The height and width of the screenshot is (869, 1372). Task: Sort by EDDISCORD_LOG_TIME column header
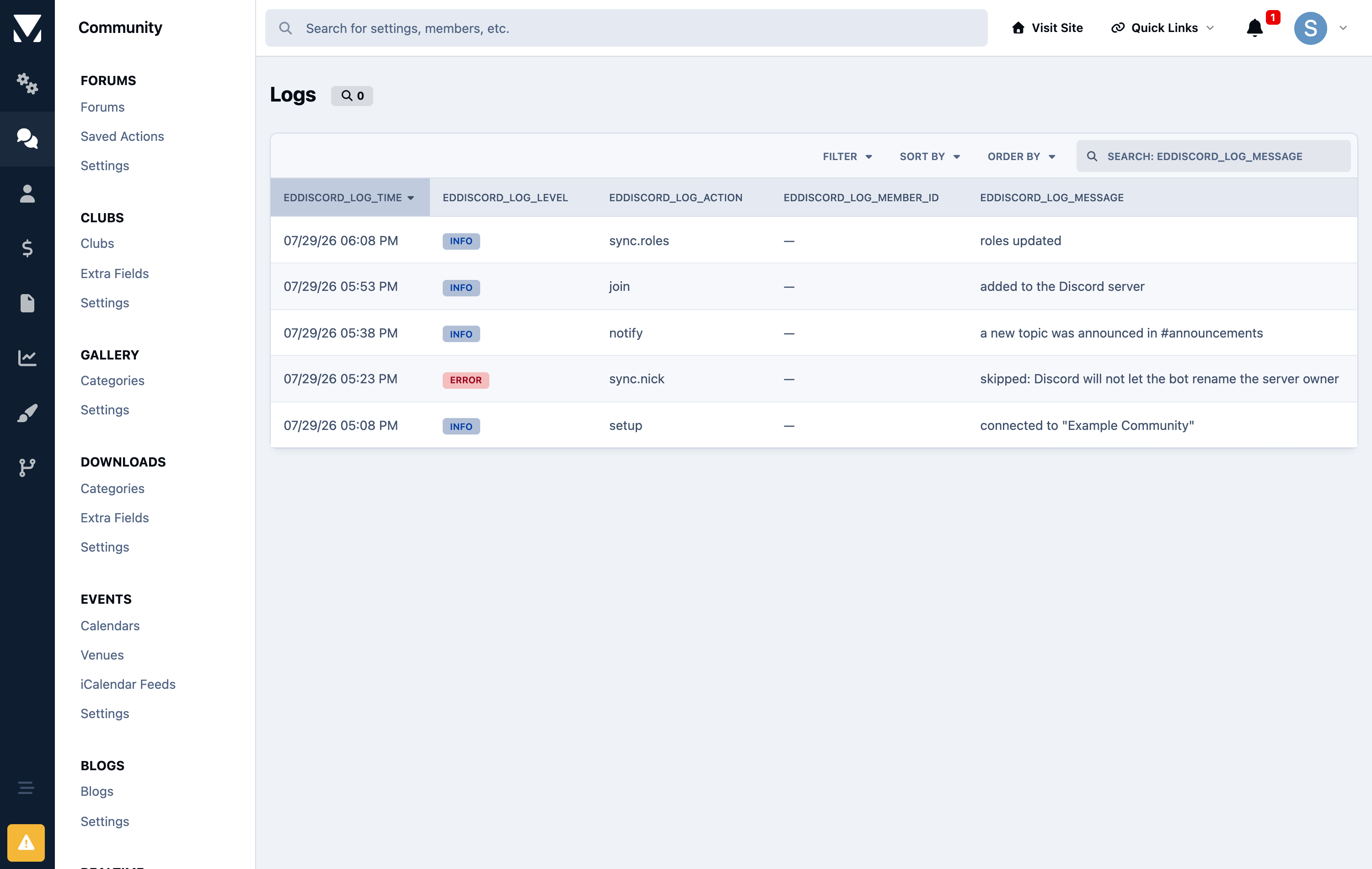(349, 197)
